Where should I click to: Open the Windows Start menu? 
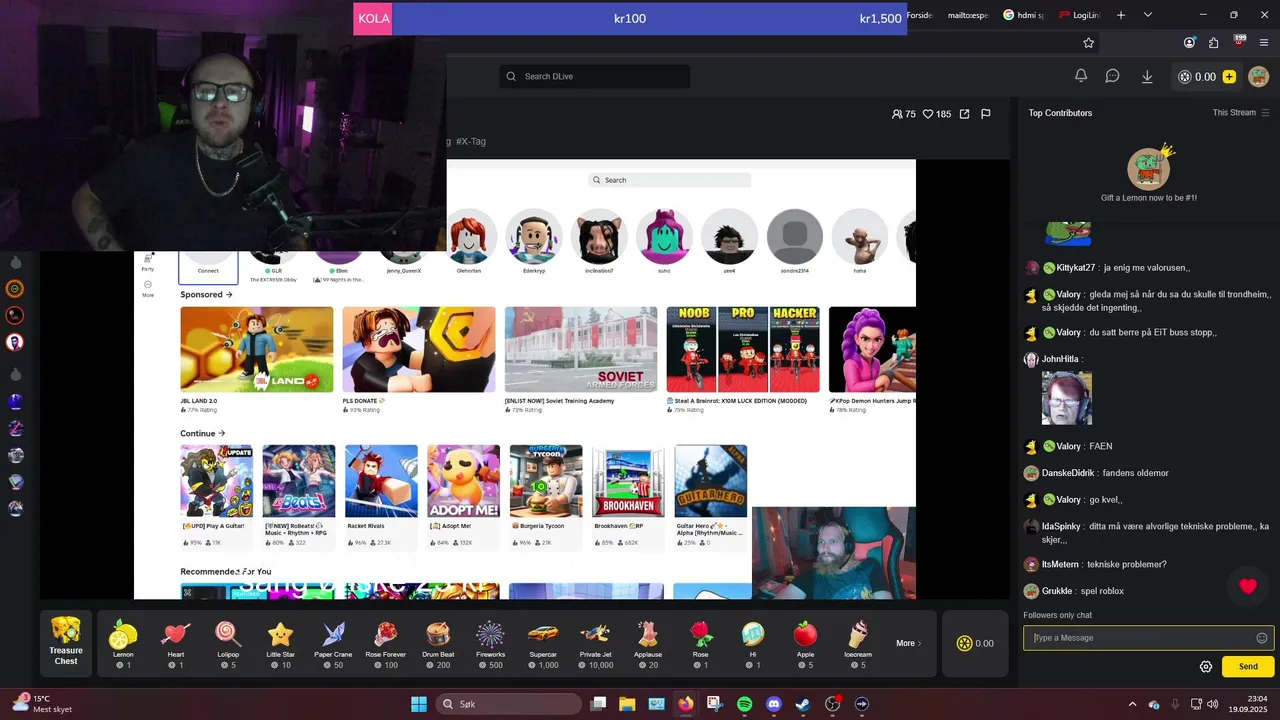[419, 704]
